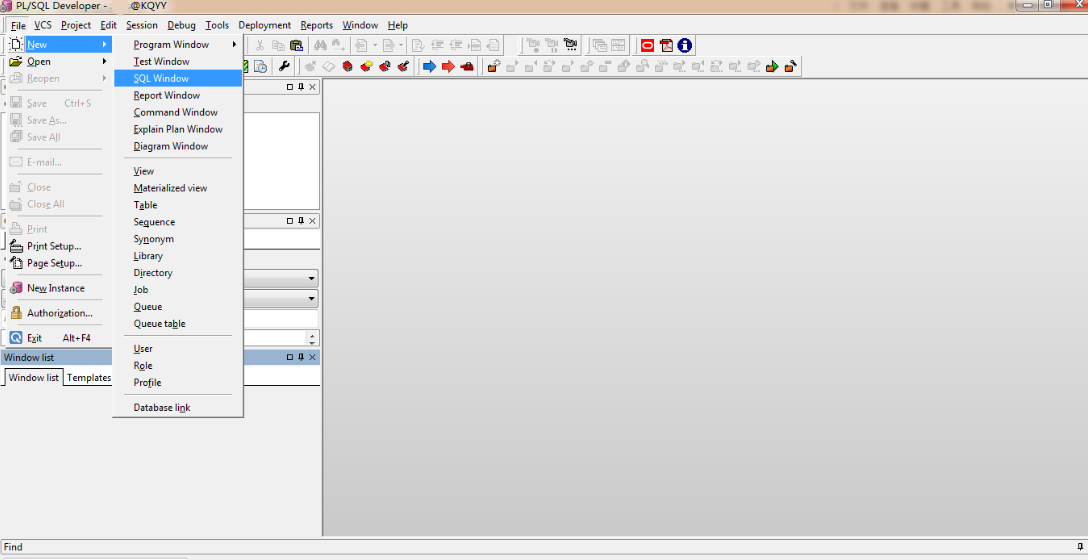Click the red toolbox icon
The height and width of the screenshot is (560, 1088).
(x=467, y=67)
